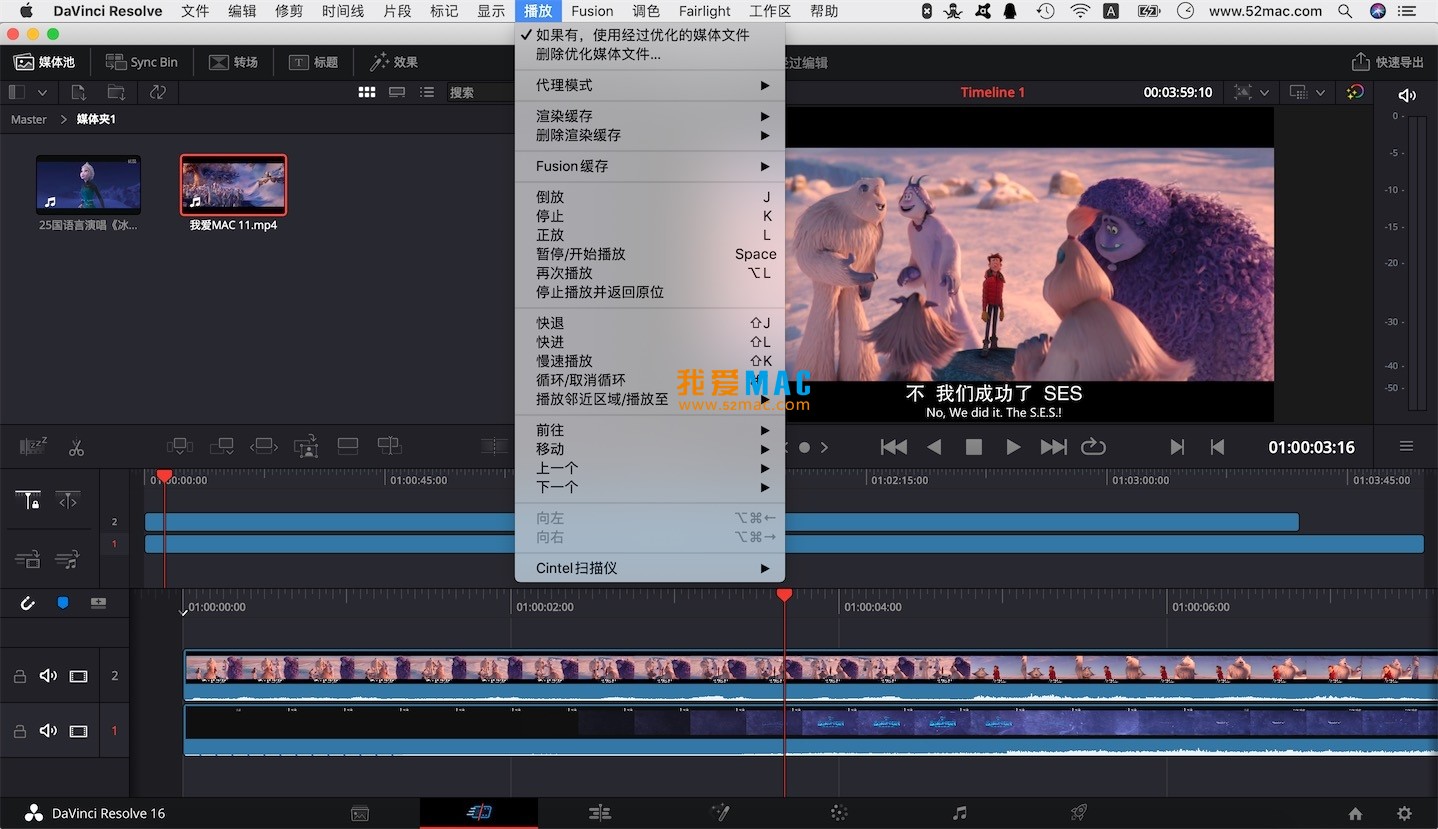Switch to the Fairlight page music icon
This screenshot has width=1438, height=829.
(x=959, y=813)
